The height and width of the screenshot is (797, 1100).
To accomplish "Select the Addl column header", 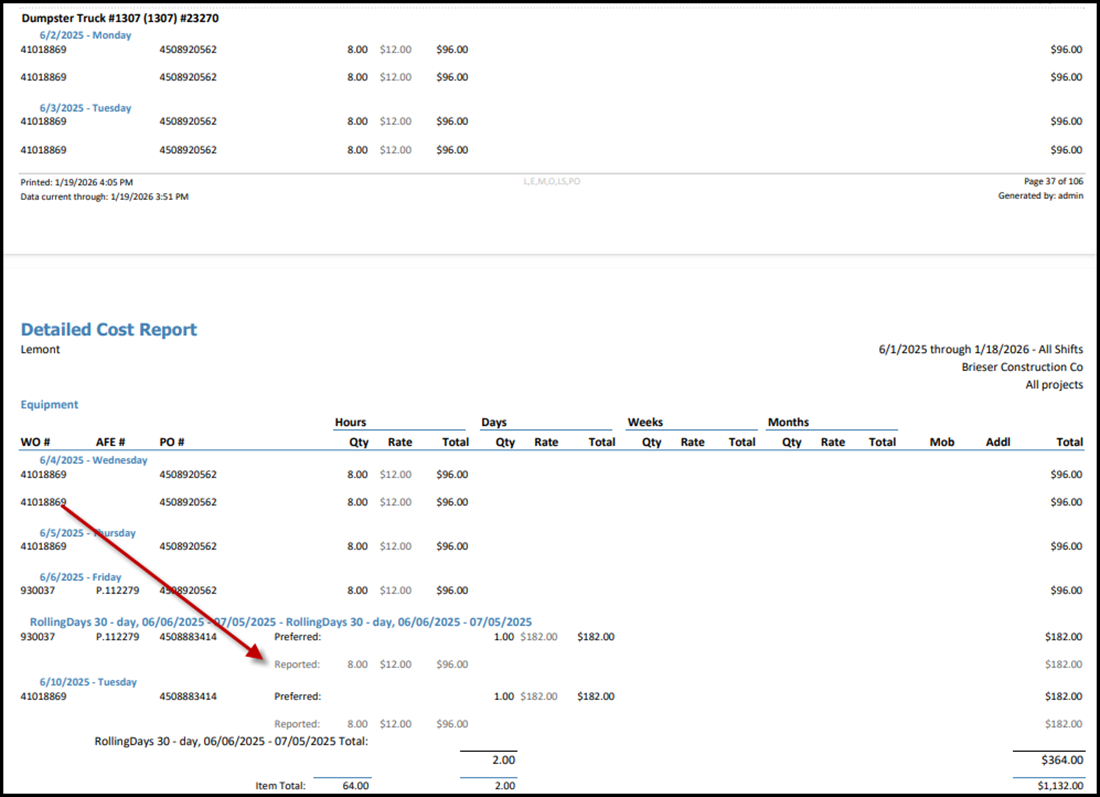I will pyautogui.click(x=997, y=442).
